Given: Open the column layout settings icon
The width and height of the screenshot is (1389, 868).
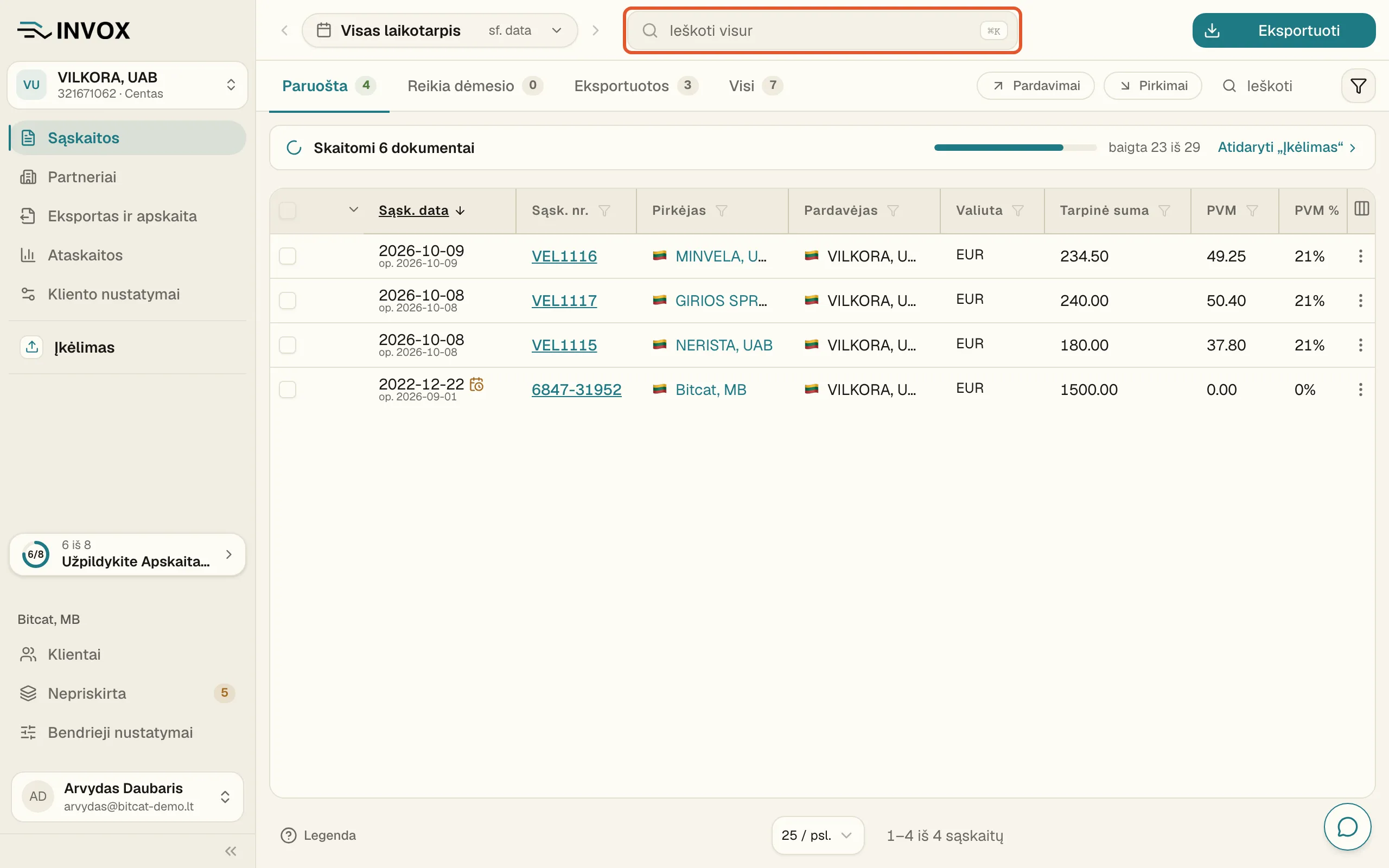Looking at the screenshot, I should pyautogui.click(x=1361, y=209).
